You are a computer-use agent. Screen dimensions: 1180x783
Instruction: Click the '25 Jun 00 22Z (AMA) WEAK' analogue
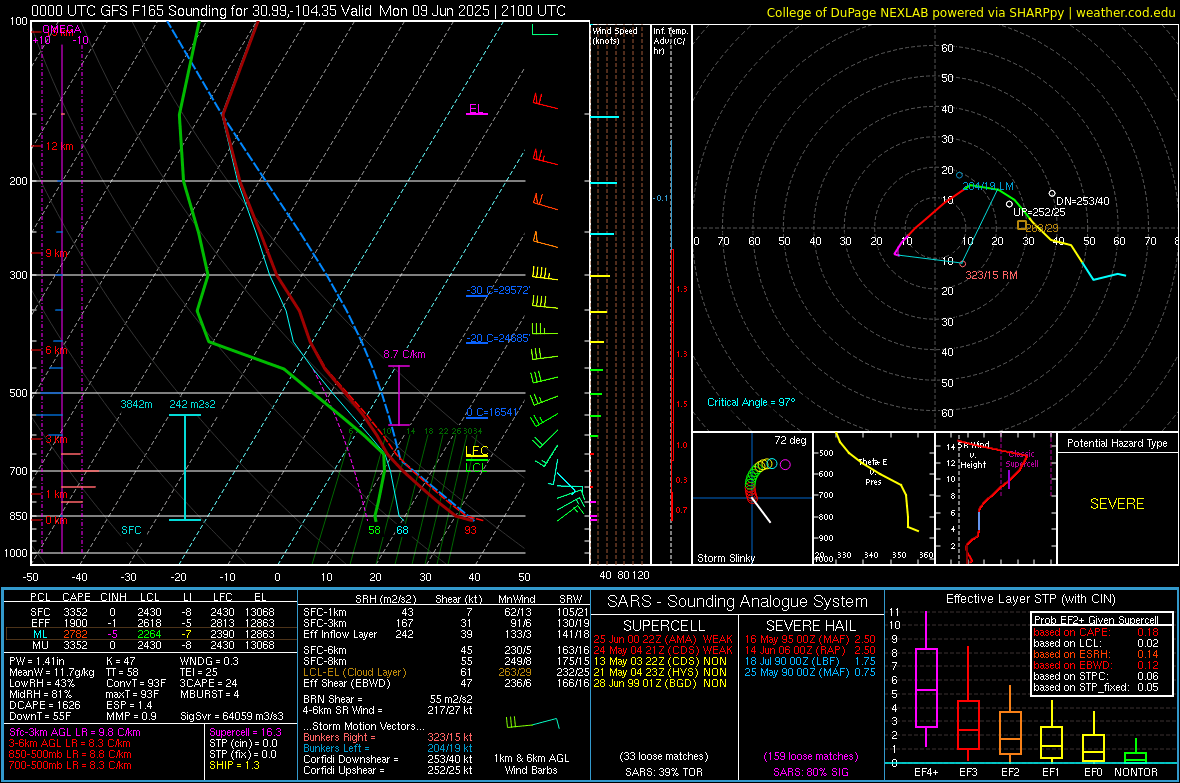click(662, 639)
